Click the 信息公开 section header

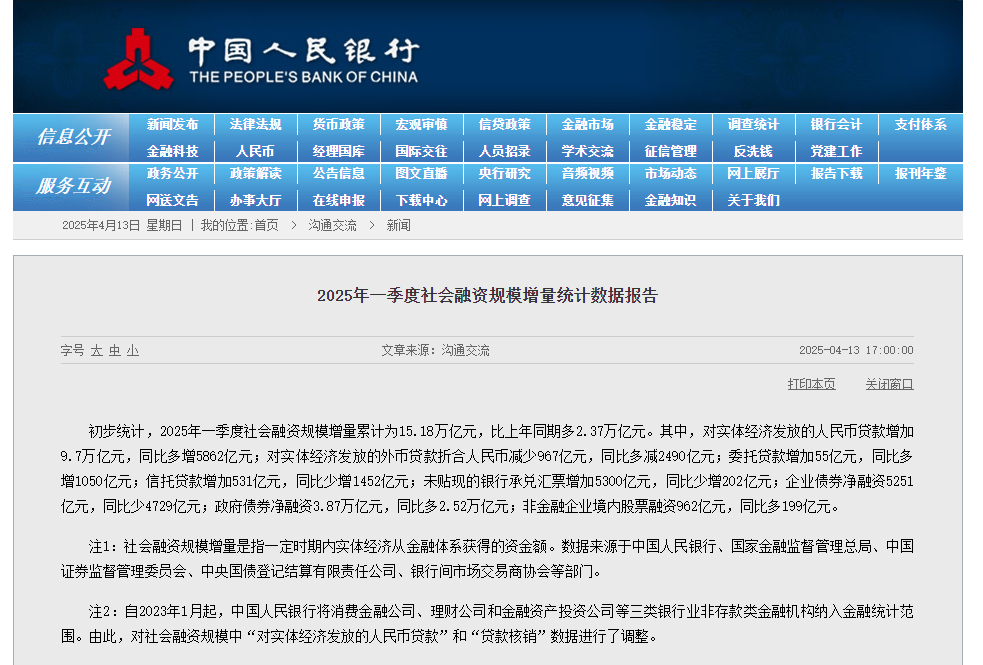[72, 137]
